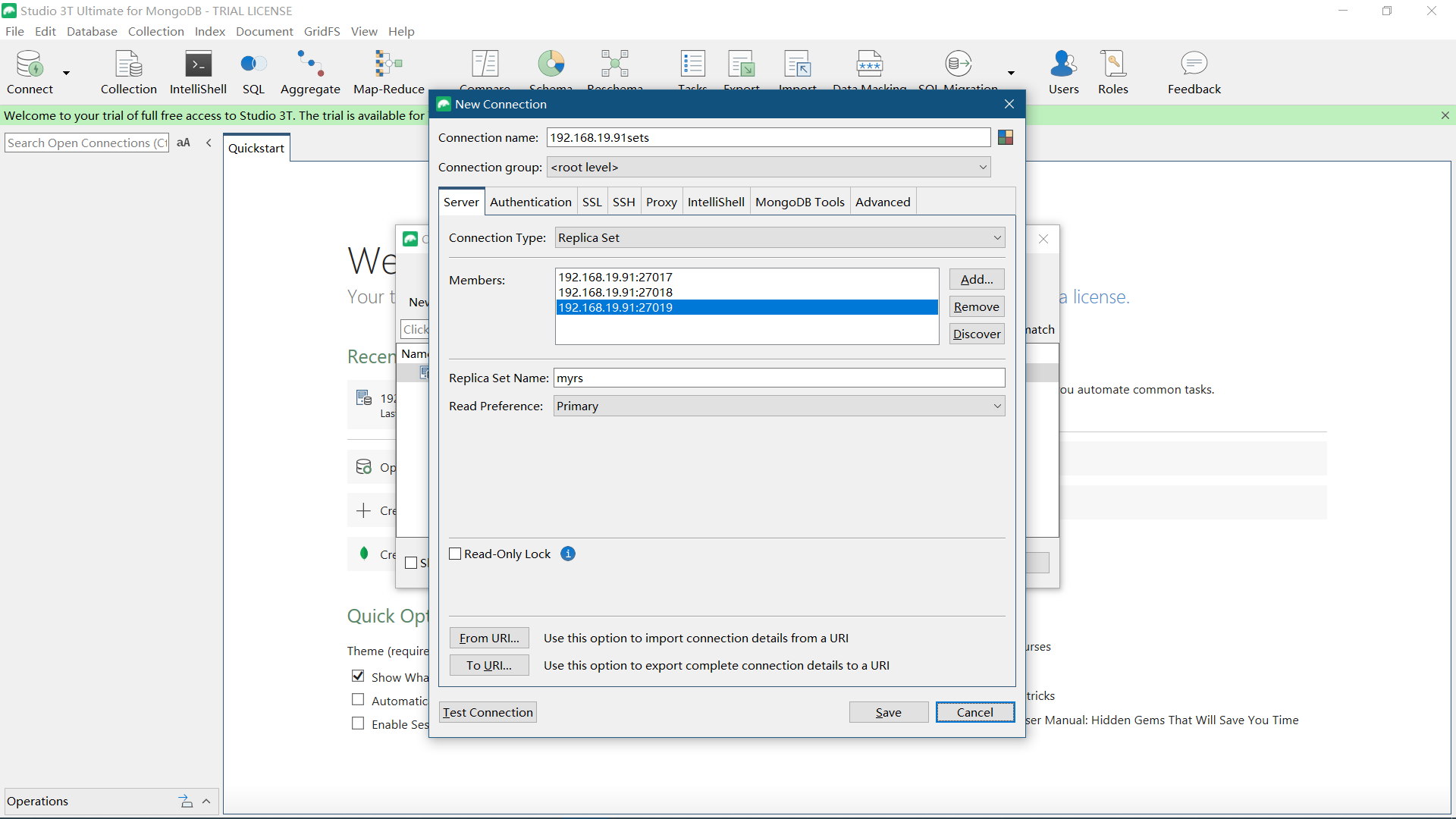Open the GridFS menu
1456x819 pixels.
(x=322, y=31)
